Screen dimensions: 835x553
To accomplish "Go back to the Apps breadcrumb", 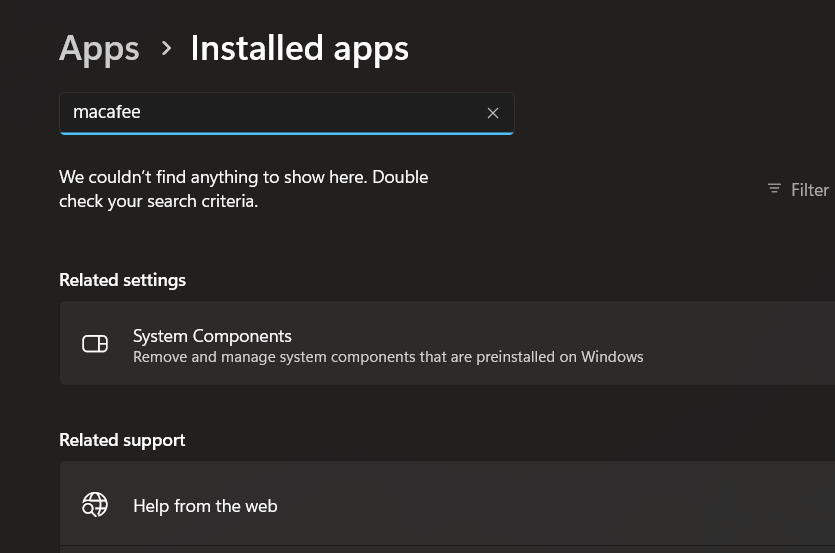I will (x=99, y=48).
